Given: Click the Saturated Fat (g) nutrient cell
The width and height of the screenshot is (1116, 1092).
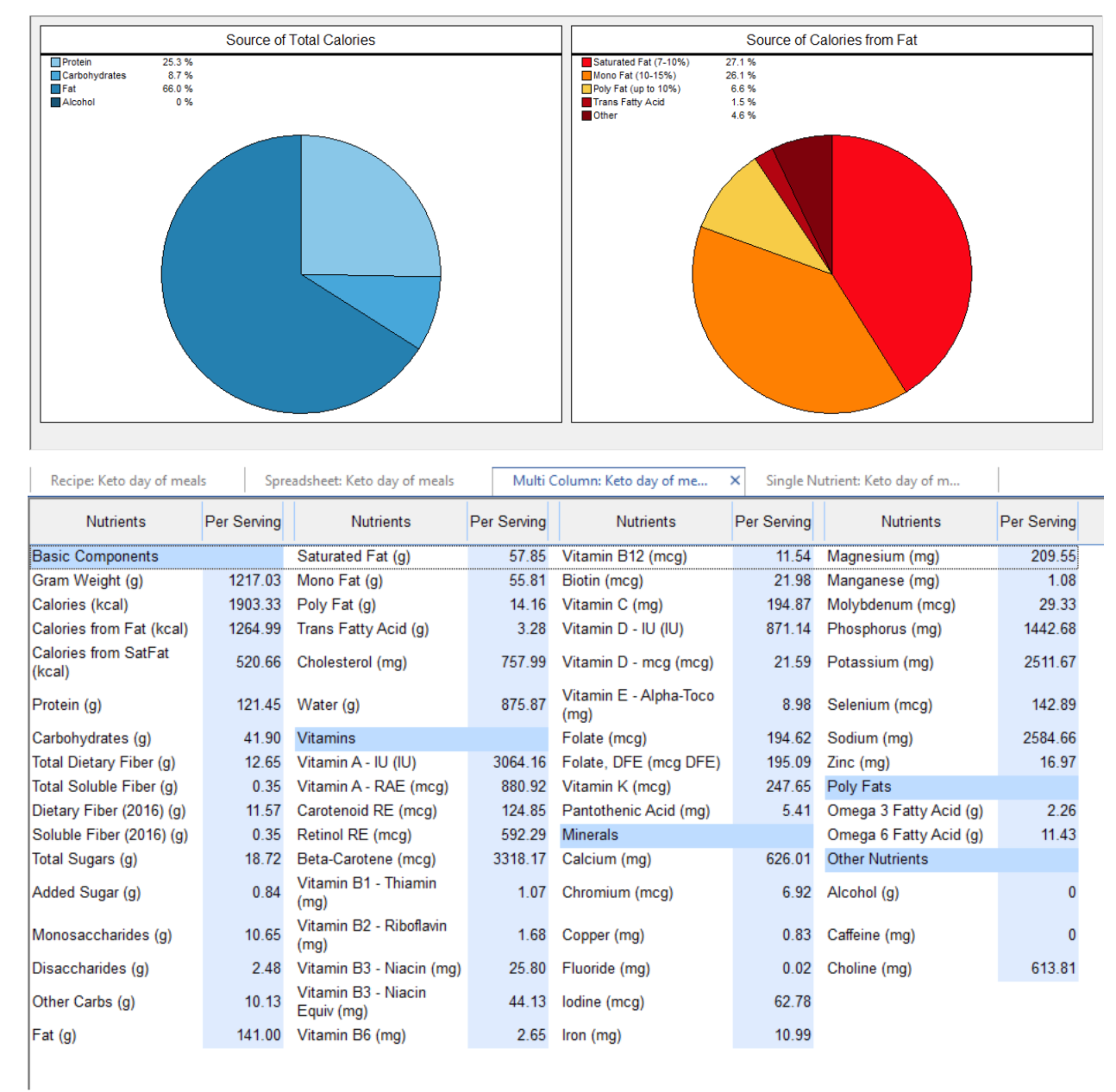Looking at the screenshot, I should [x=354, y=556].
